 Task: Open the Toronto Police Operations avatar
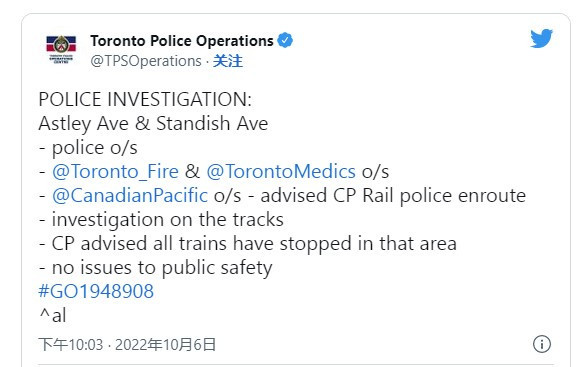(61, 50)
